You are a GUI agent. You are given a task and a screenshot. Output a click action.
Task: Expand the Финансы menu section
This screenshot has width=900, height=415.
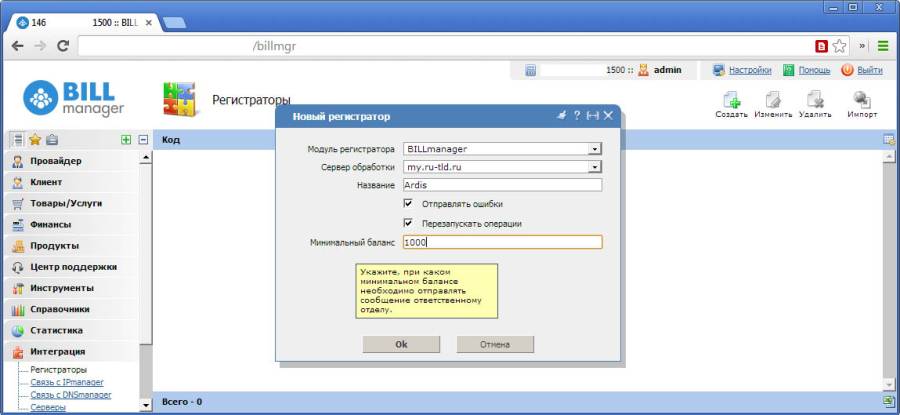(x=71, y=224)
